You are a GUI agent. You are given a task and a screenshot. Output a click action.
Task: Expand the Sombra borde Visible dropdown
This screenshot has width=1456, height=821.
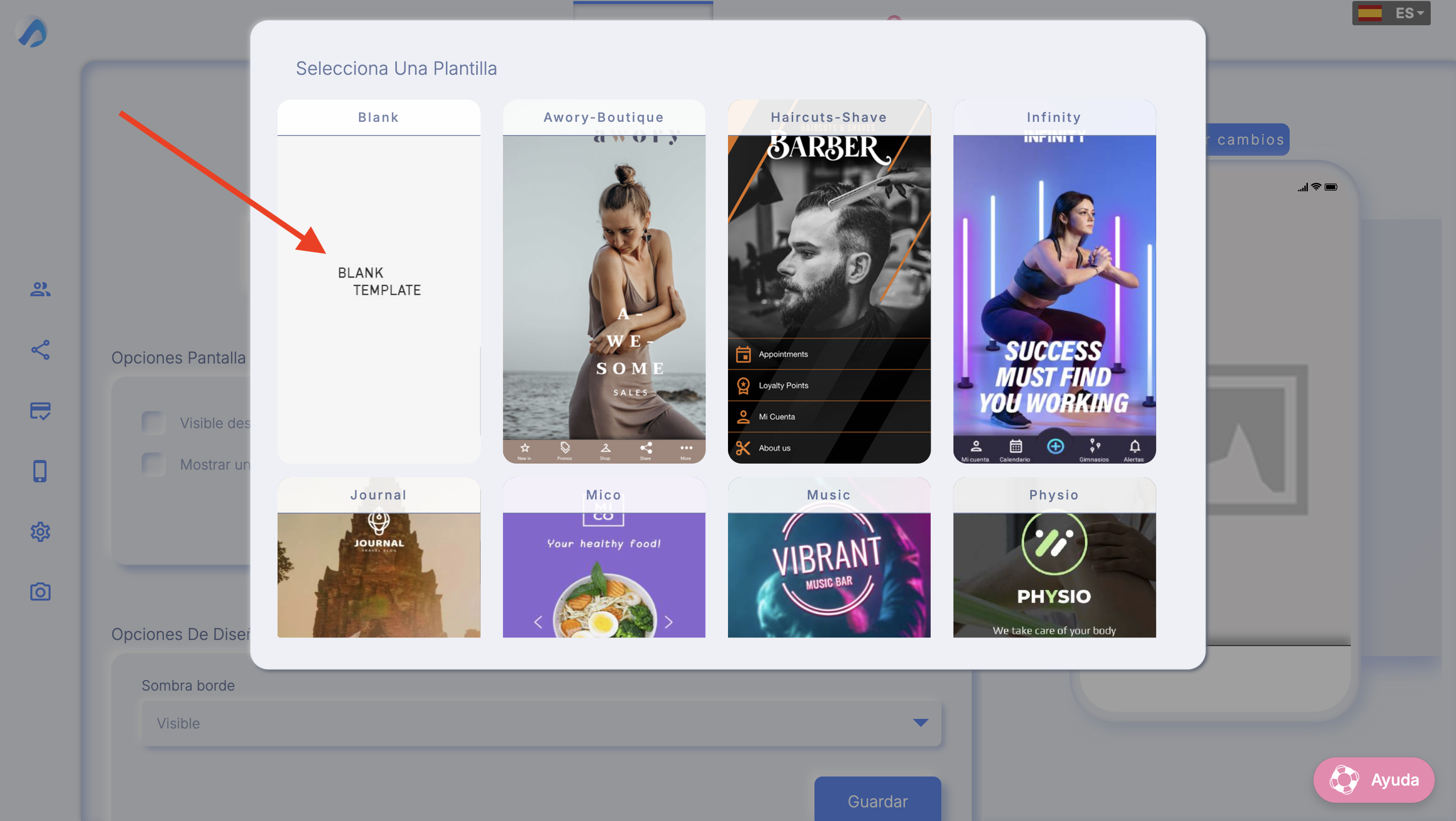(541, 723)
